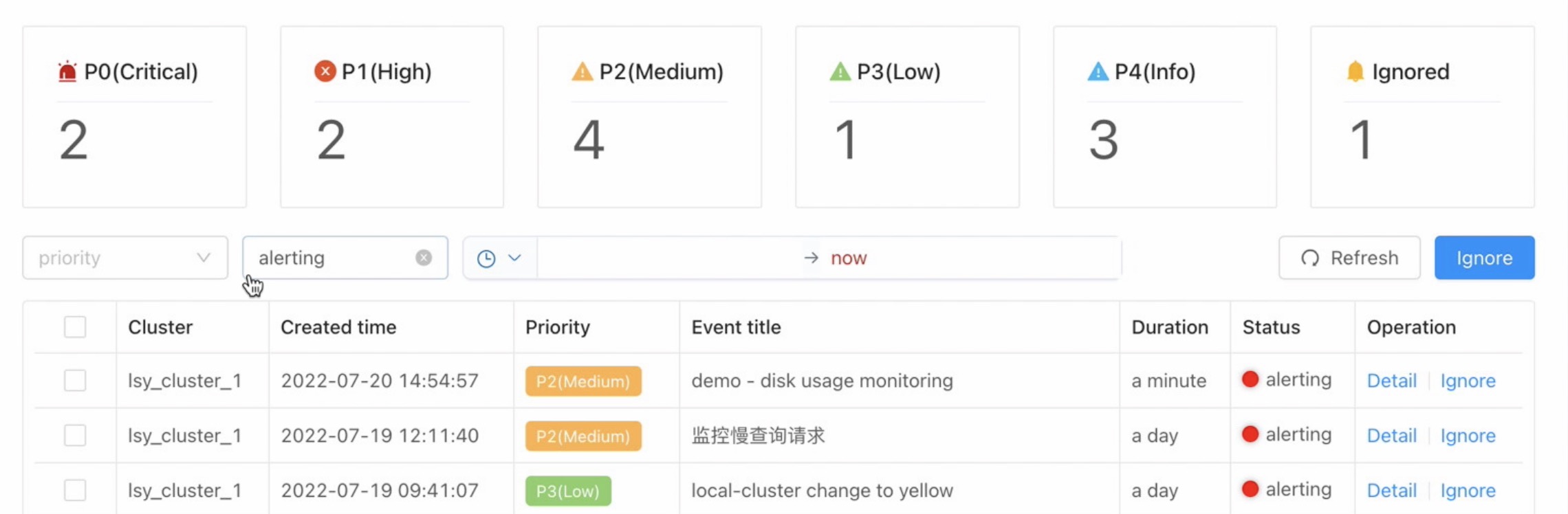Click the red P1(High) error icon
This screenshot has height=514, width=1568.
point(325,71)
